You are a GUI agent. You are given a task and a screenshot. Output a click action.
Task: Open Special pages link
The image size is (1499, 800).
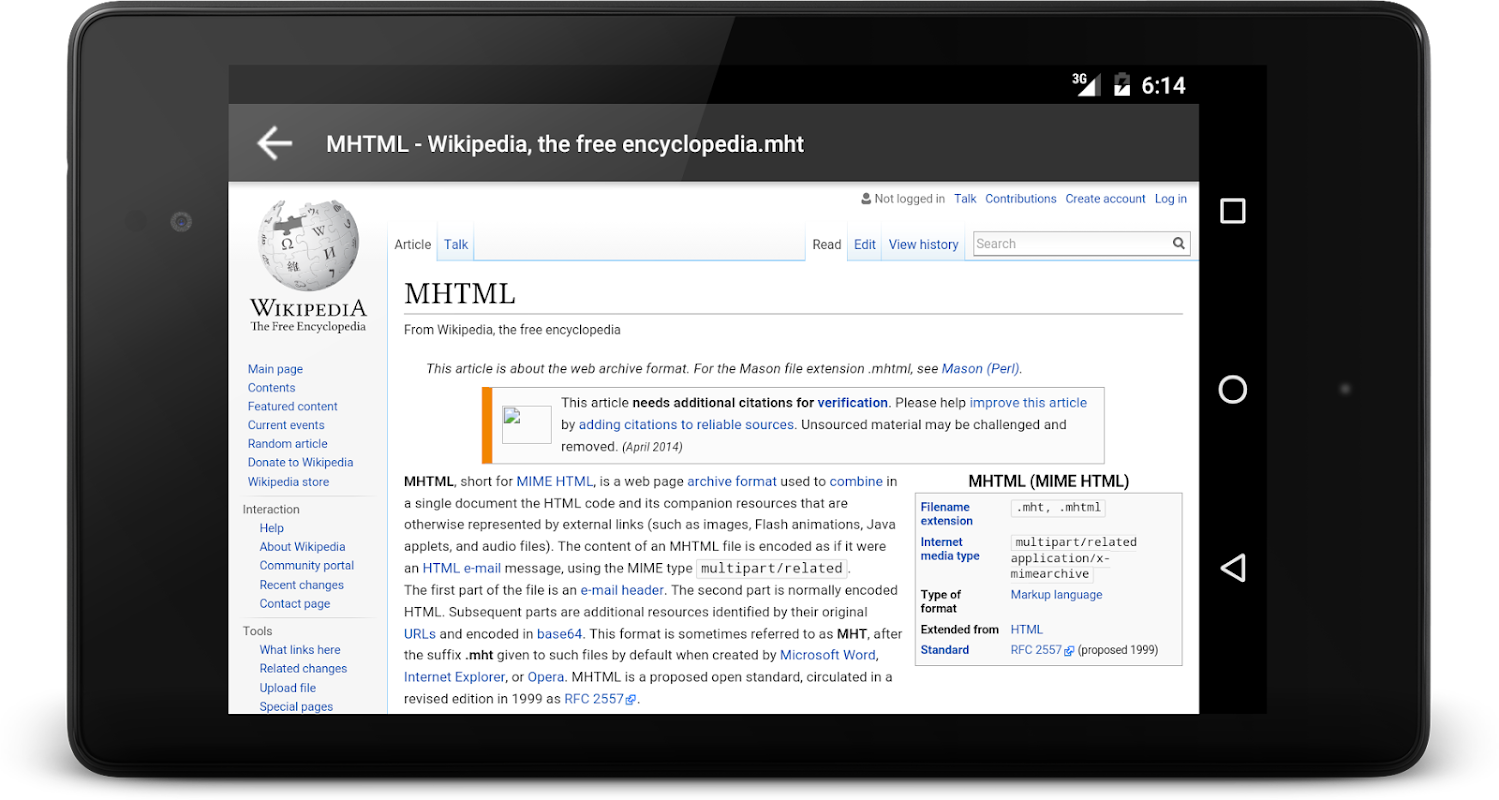click(x=297, y=707)
